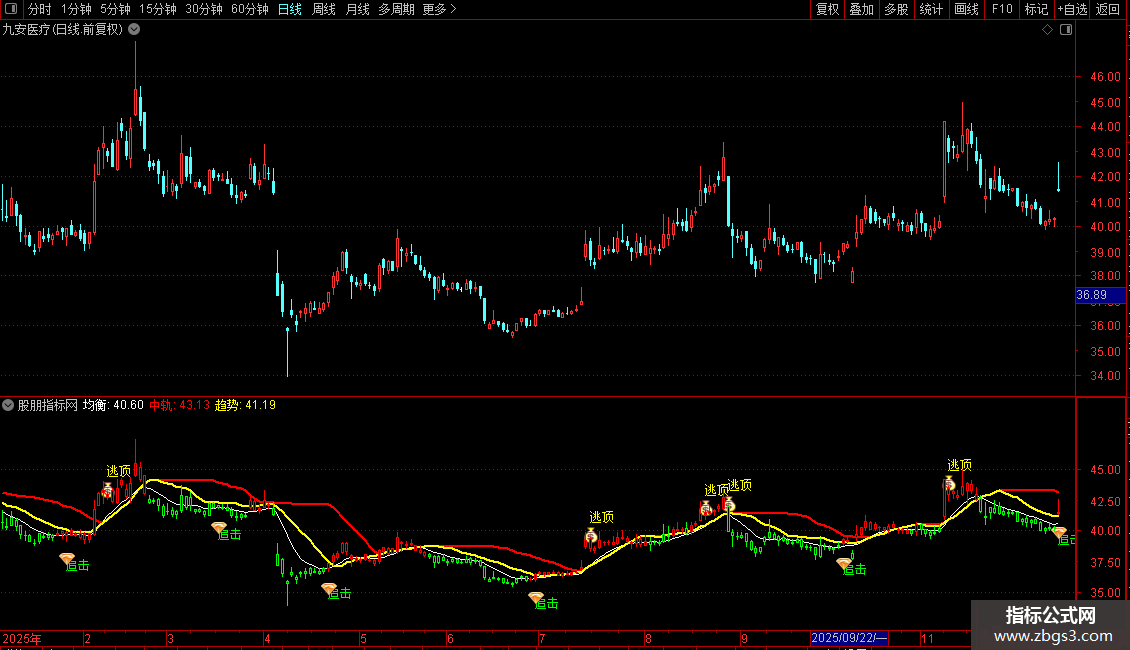Viewport: 1130px width, 650px height.
Task: Click the 2025年 label on time axis
Action: pos(22,638)
